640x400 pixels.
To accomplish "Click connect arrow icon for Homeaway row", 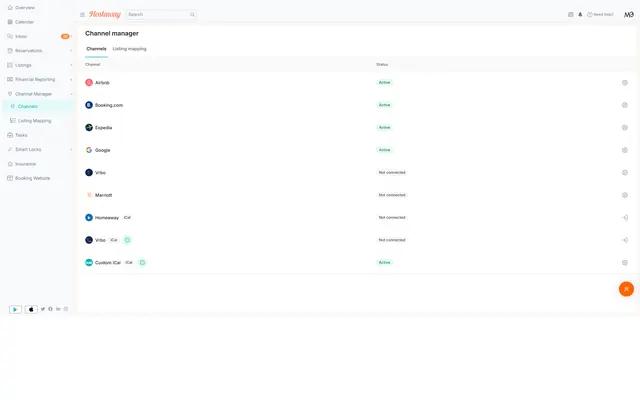I will point(624,218).
